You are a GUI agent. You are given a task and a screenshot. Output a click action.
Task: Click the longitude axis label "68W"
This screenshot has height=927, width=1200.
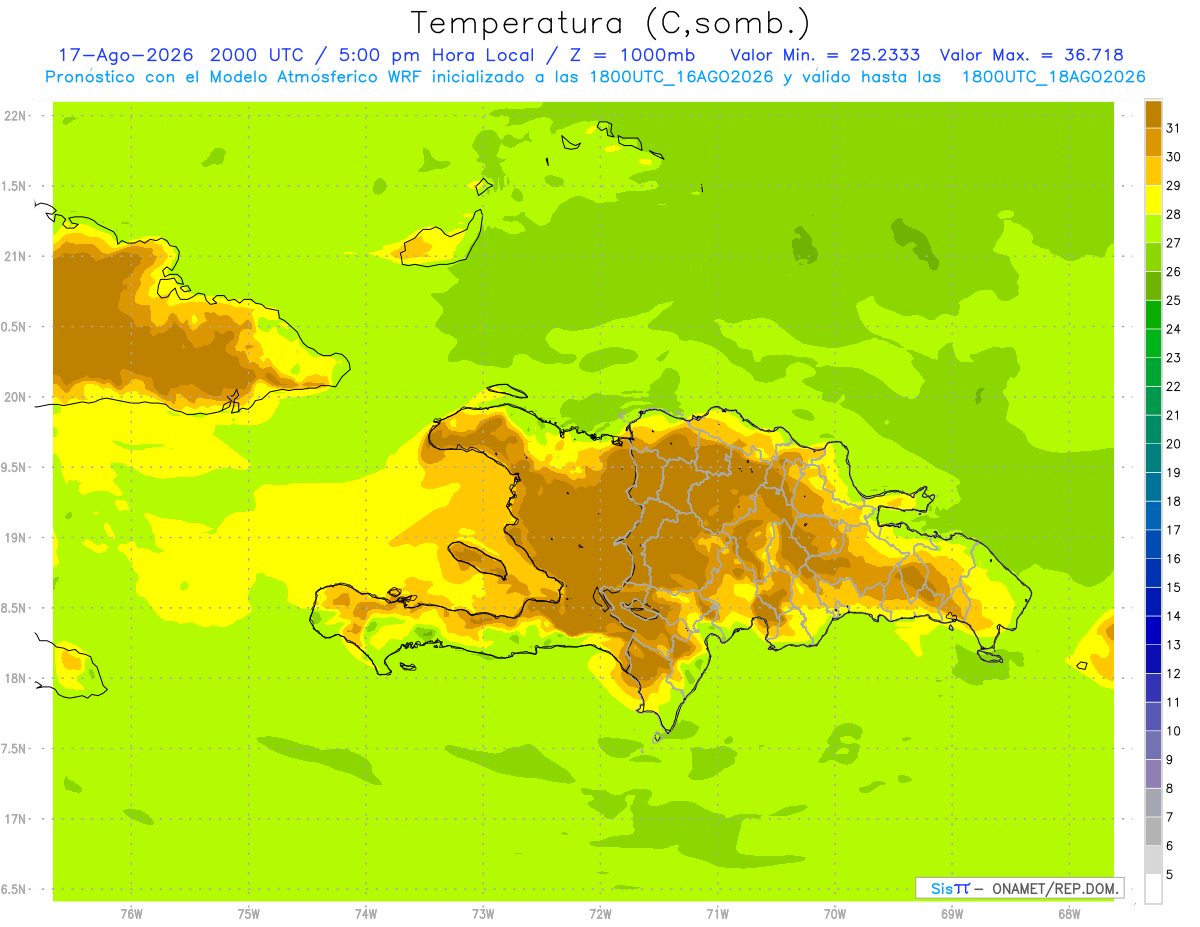pyautogui.click(x=1069, y=914)
